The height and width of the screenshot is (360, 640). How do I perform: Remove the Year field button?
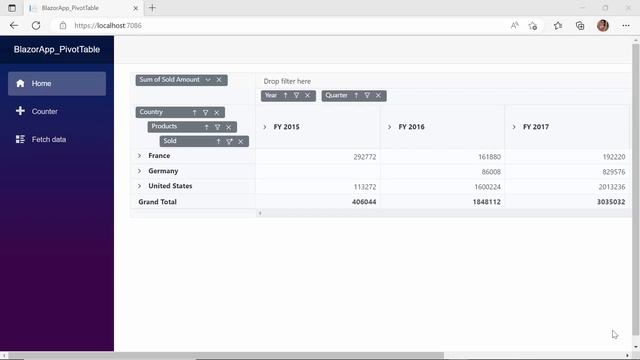pos(308,96)
